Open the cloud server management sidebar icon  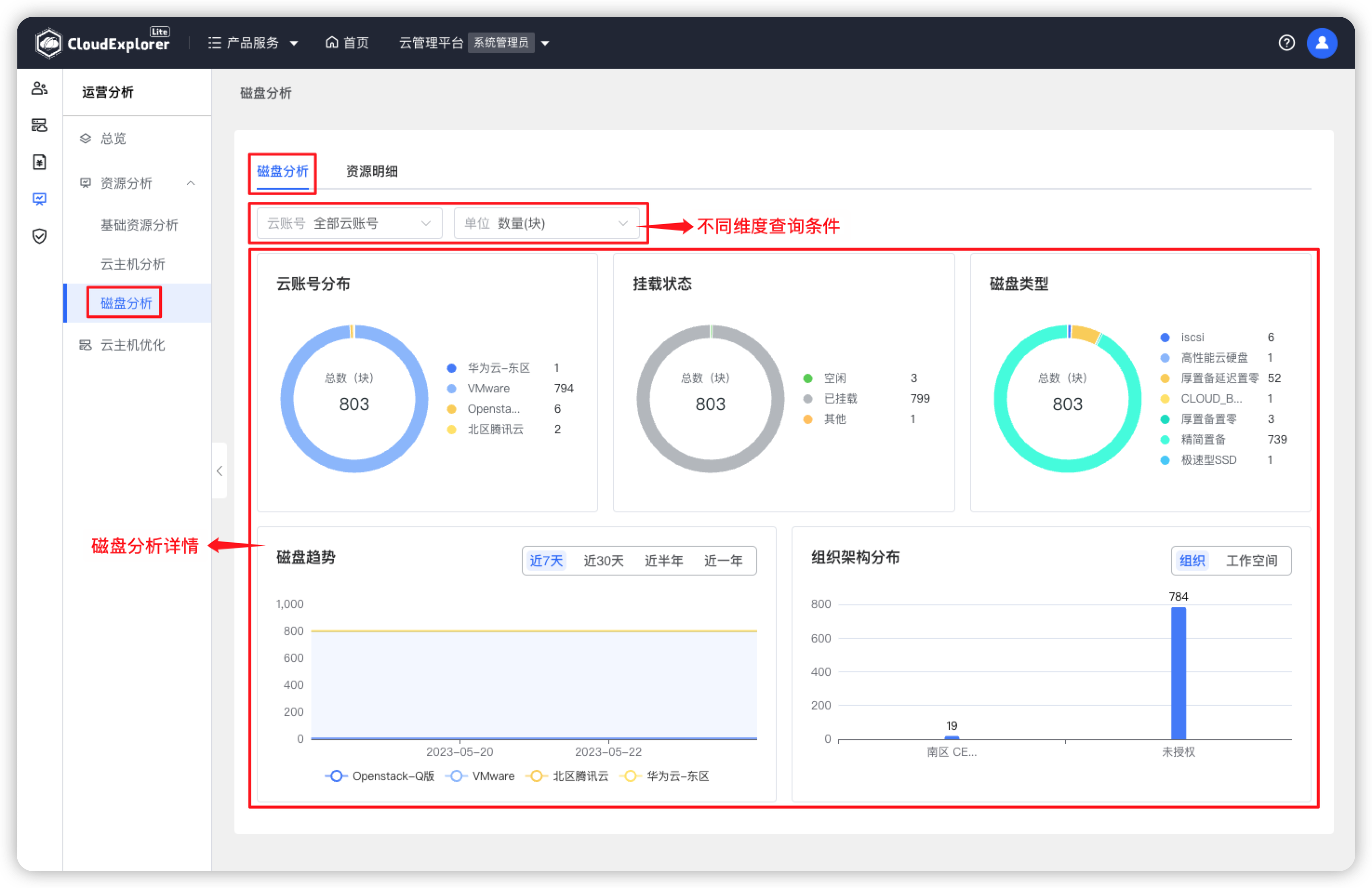click(39, 125)
